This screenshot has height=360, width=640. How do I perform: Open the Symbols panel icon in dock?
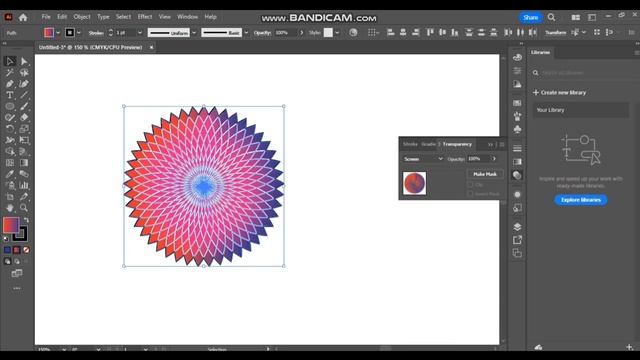pyautogui.click(x=517, y=129)
